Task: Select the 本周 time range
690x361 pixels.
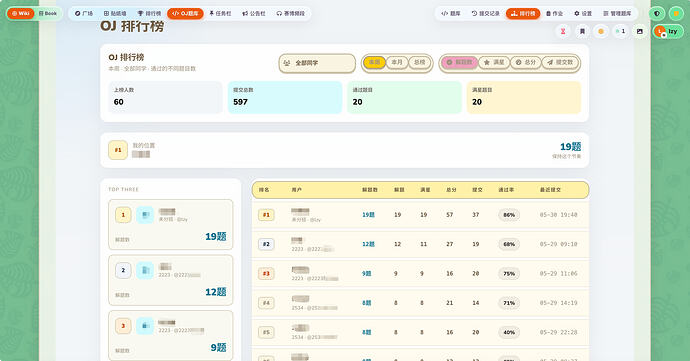Action: (374, 63)
